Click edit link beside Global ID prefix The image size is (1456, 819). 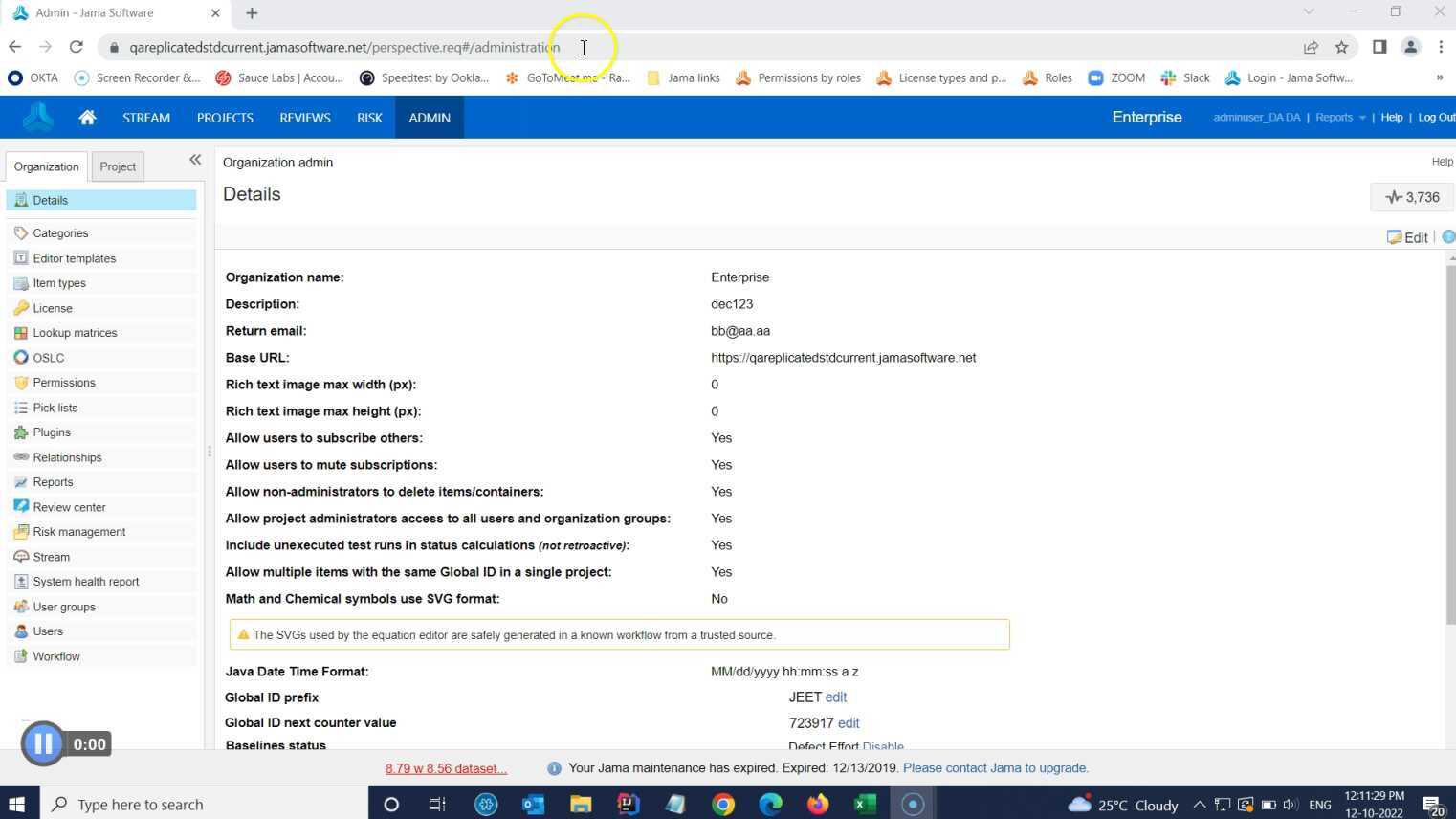(x=836, y=697)
